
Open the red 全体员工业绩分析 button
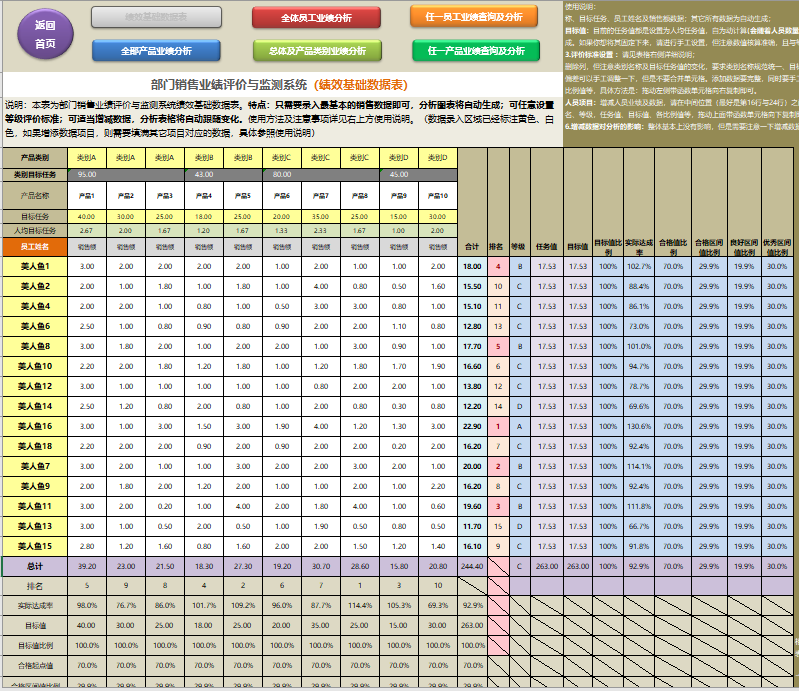click(316, 18)
